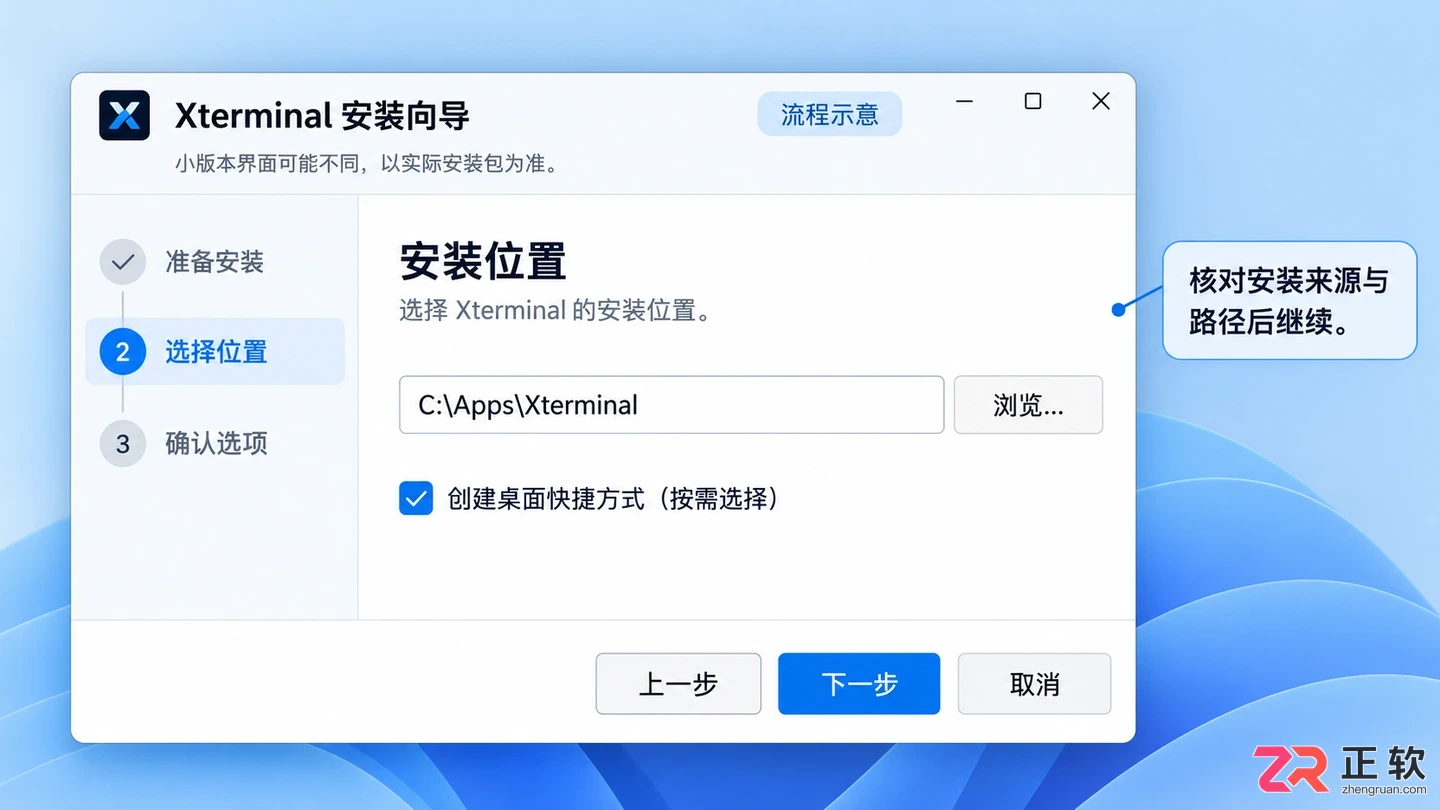Open the 确认选项 step
Viewport: 1440px width, 810px height.
215,443
